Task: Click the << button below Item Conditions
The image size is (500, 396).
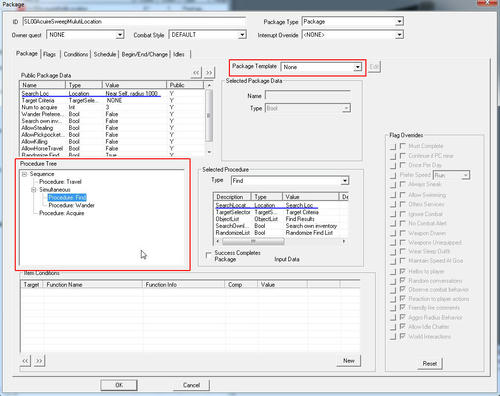Action: pos(25,361)
